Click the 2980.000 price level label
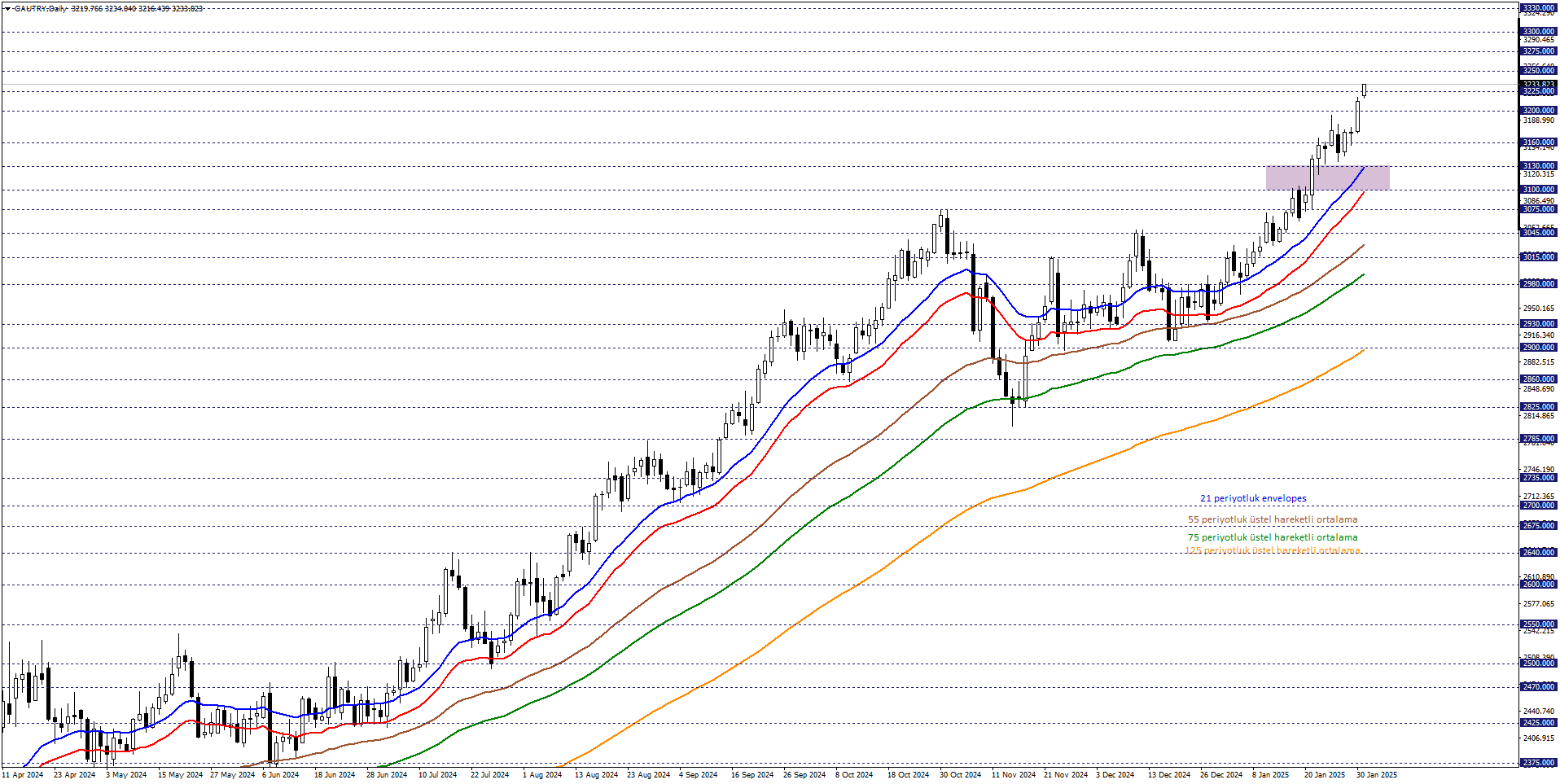The image size is (1560, 784). tap(1538, 284)
